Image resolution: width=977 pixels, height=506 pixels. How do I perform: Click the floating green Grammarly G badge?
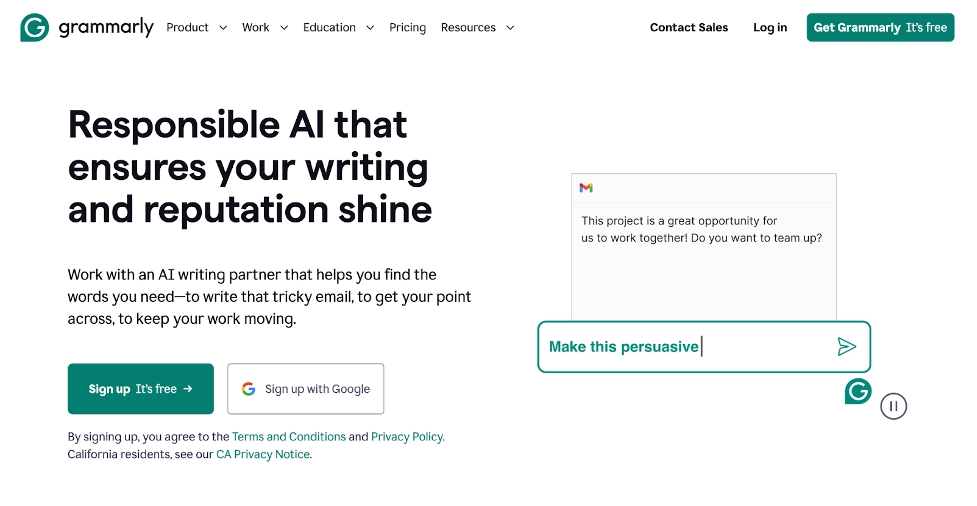pyautogui.click(x=858, y=391)
